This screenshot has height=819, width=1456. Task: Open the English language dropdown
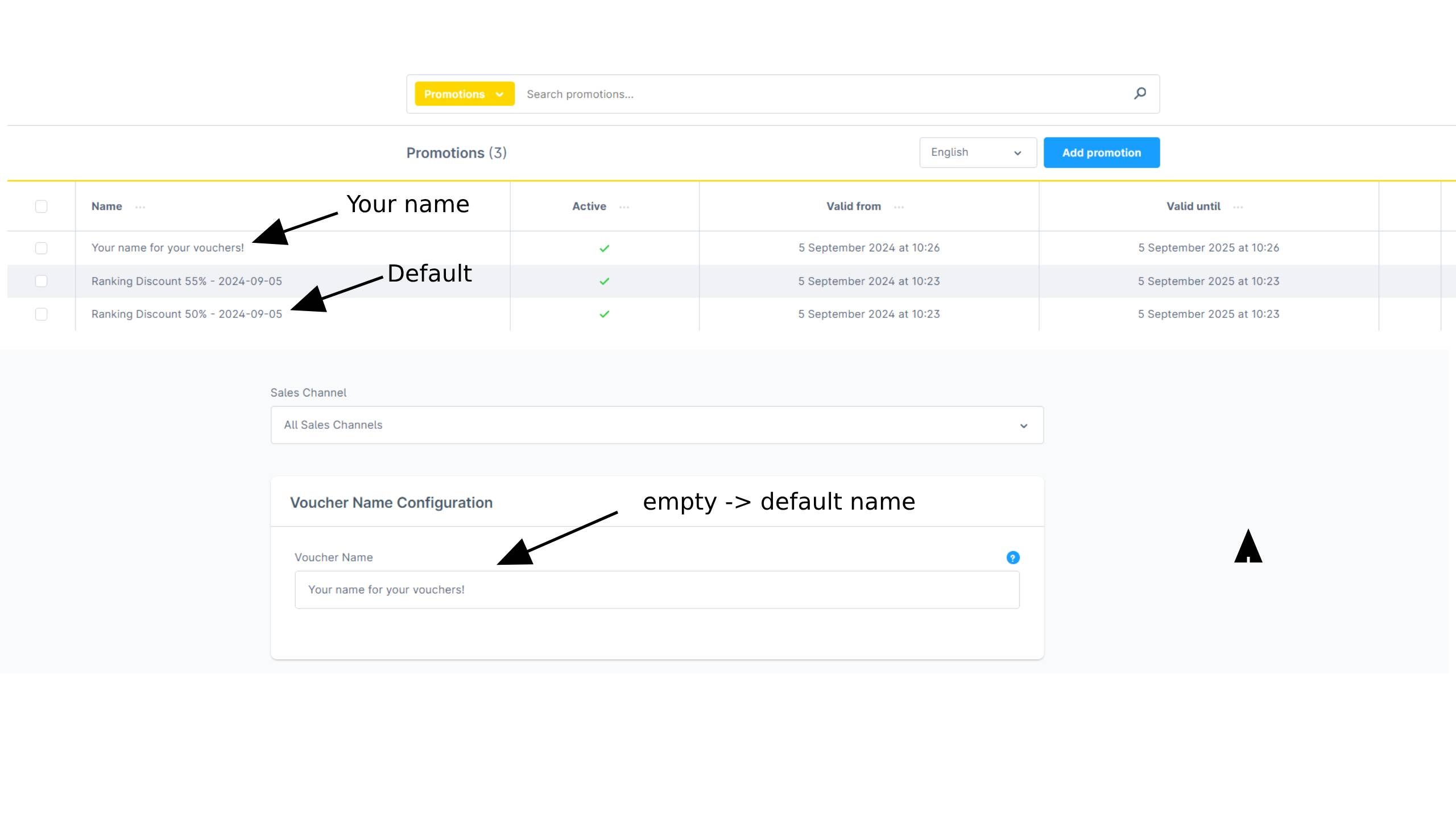click(x=978, y=152)
